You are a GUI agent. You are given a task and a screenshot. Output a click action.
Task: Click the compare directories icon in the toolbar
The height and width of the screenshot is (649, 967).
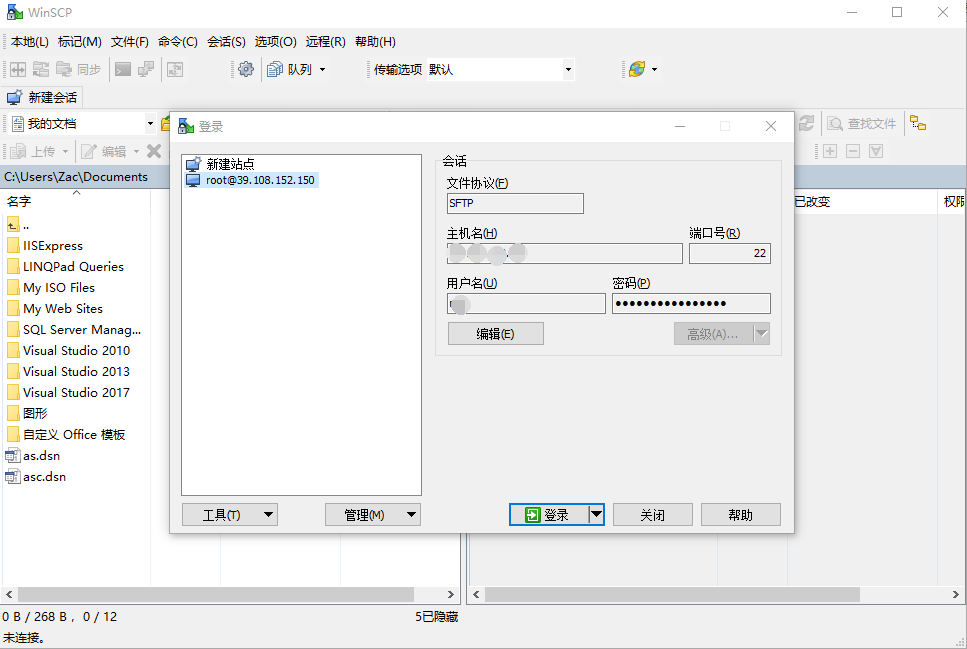pyautogui.click(x=18, y=69)
